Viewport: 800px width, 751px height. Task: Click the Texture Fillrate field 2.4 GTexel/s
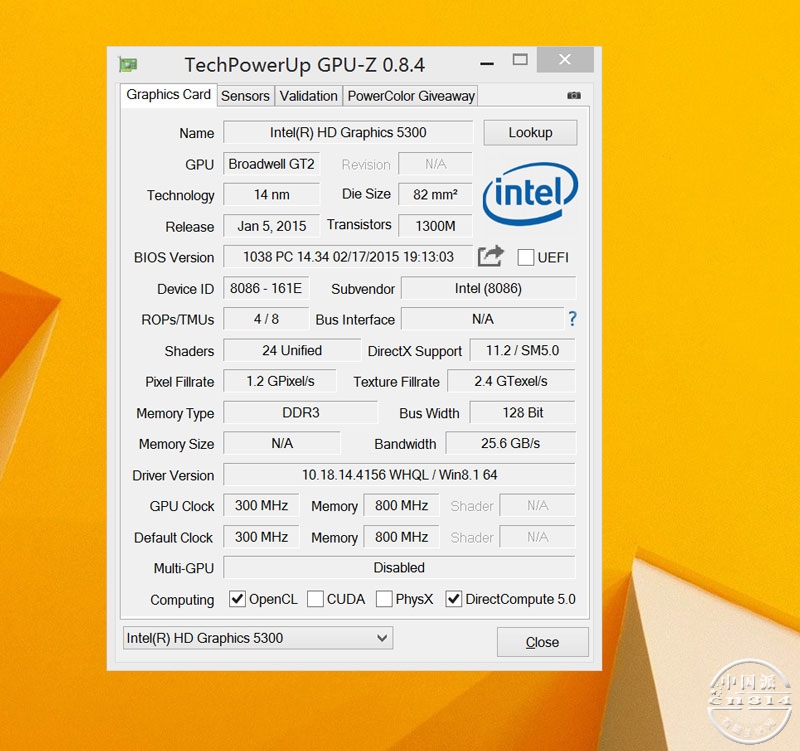tap(511, 381)
